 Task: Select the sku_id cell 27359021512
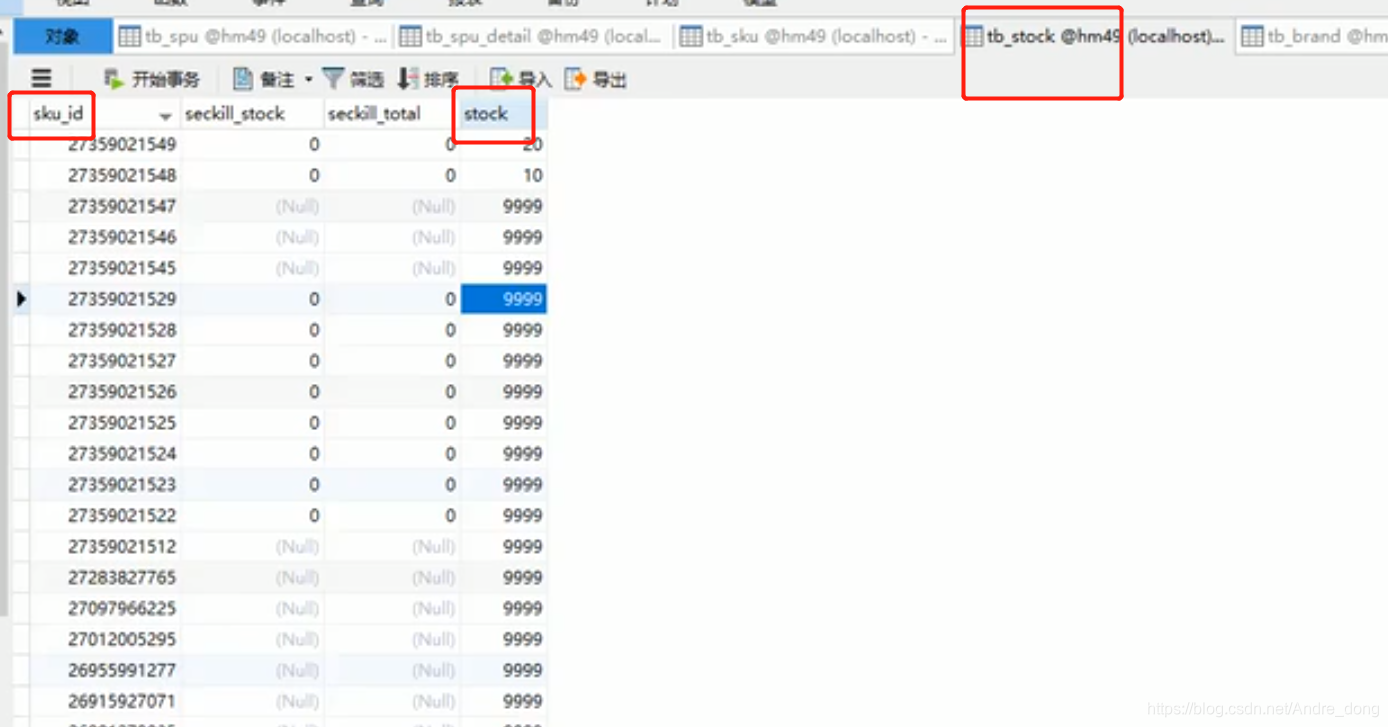tap(105, 547)
